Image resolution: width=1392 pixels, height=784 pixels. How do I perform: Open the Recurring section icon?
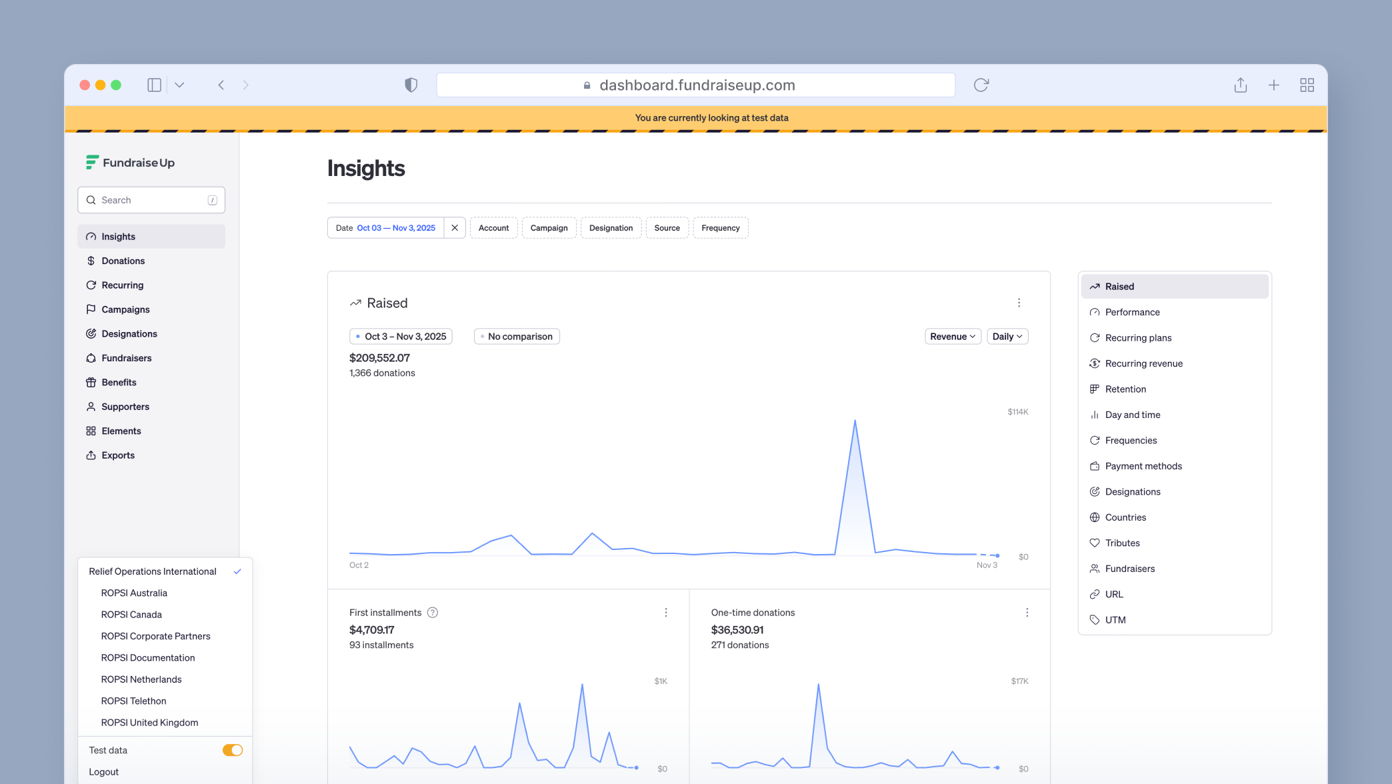(91, 285)
